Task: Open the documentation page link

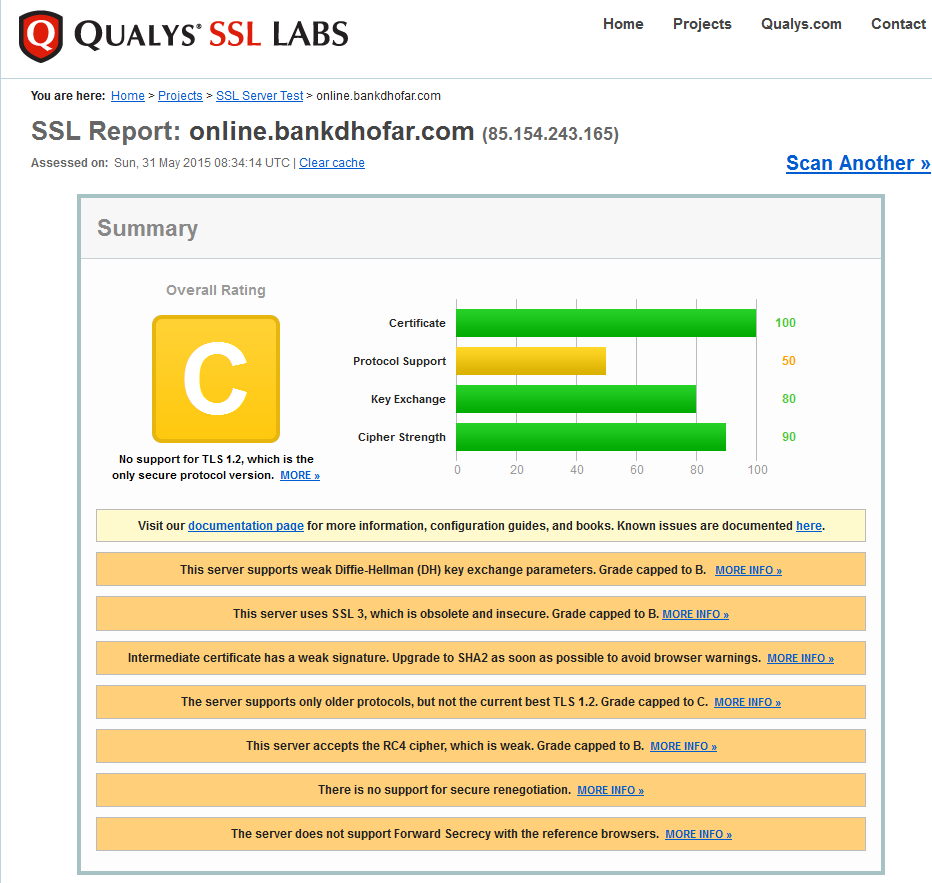Action: click(246, 526)
